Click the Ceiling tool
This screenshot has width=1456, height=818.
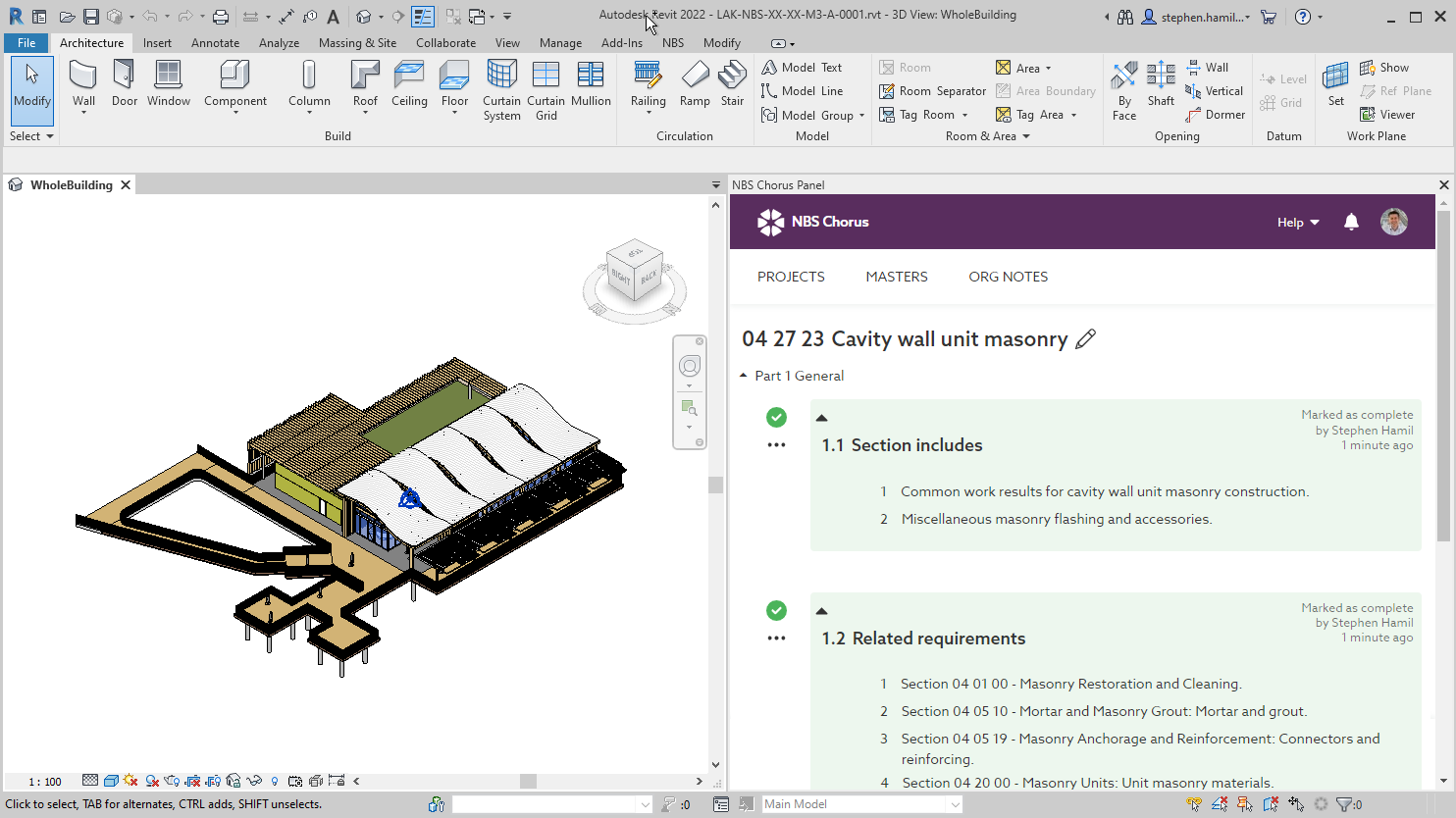click(409, 83)
